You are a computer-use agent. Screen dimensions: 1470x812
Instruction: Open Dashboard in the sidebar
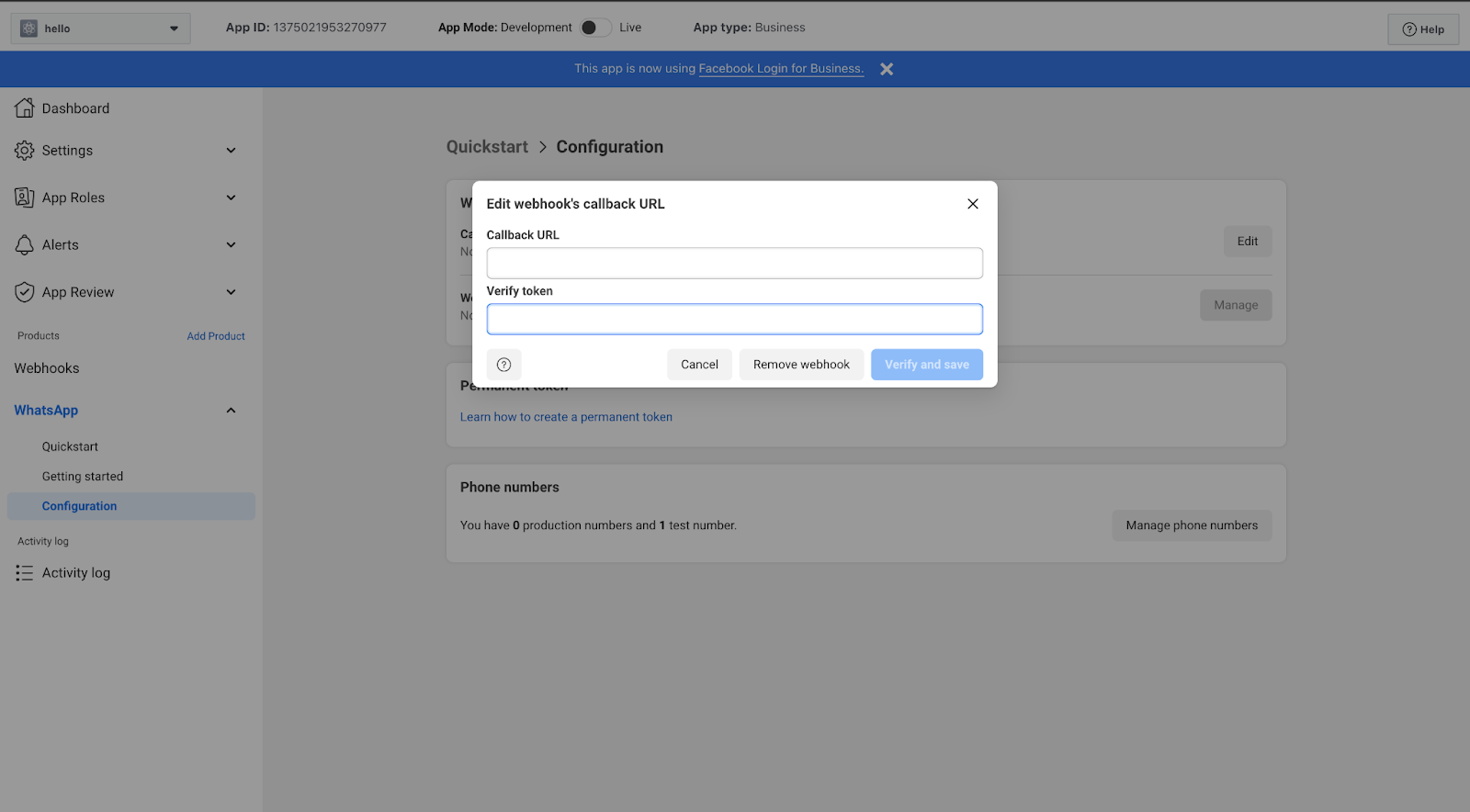75,108
